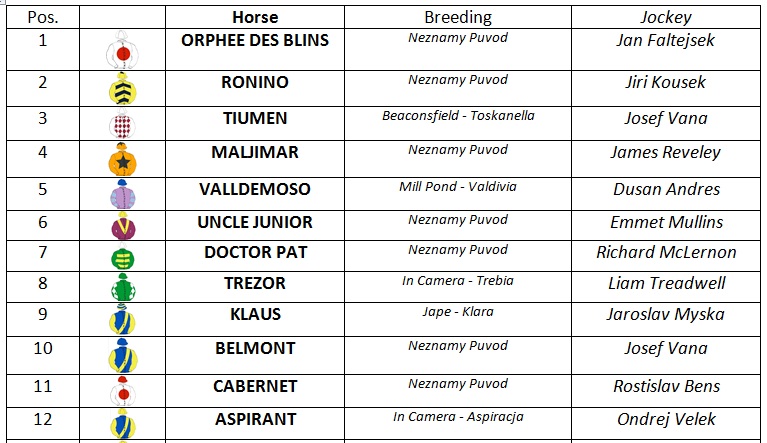Select Cabernet's red-dot silks with red cap

(123, 391)
